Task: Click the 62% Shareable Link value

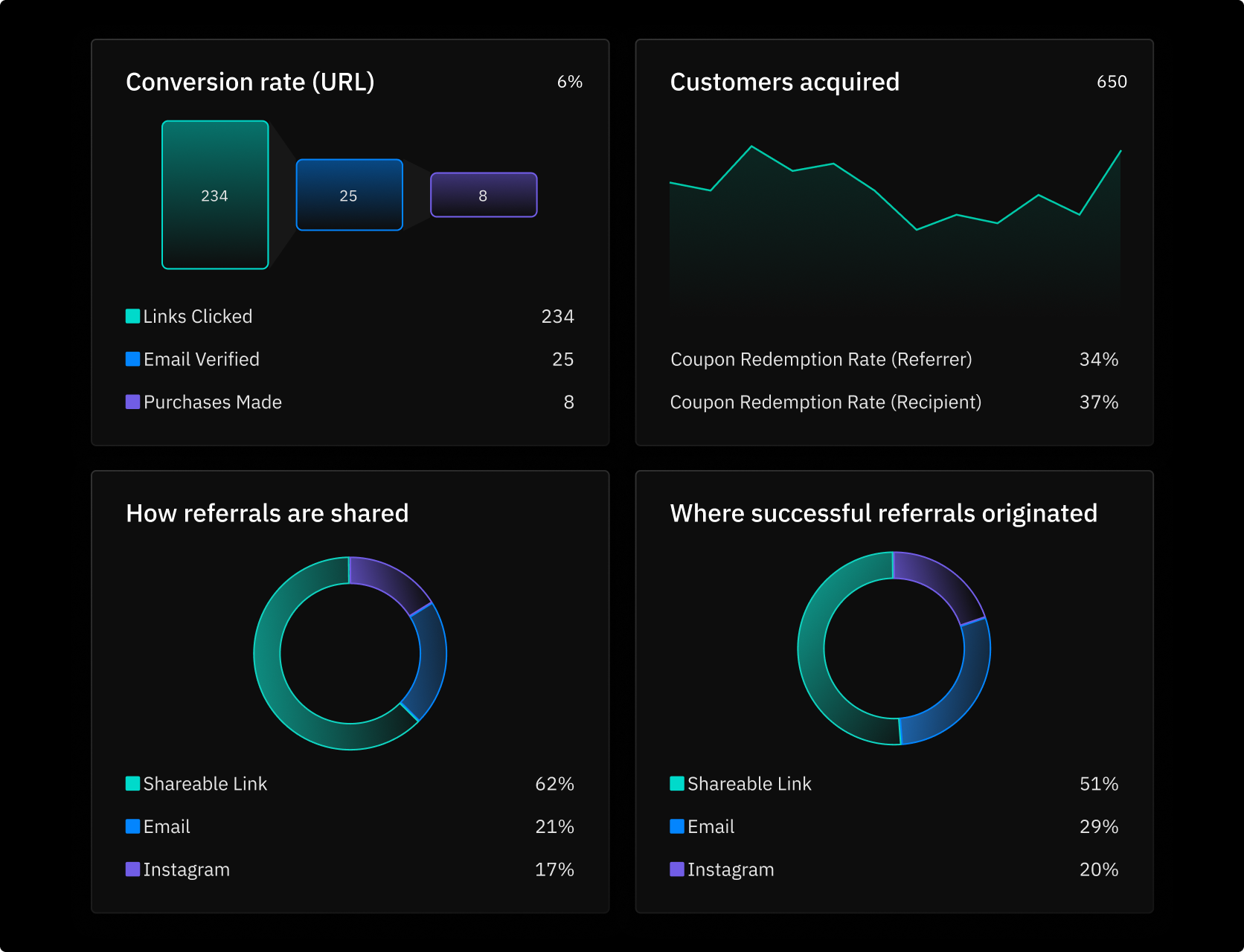Action: (x=554, y=784)
